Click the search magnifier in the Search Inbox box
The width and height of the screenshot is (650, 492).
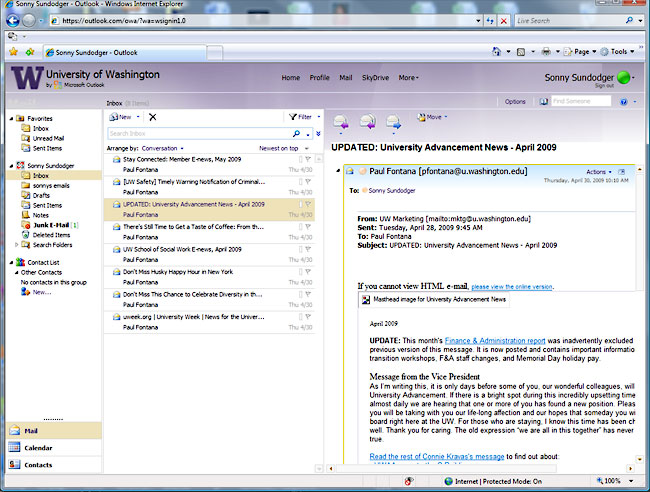coord(296,133)
